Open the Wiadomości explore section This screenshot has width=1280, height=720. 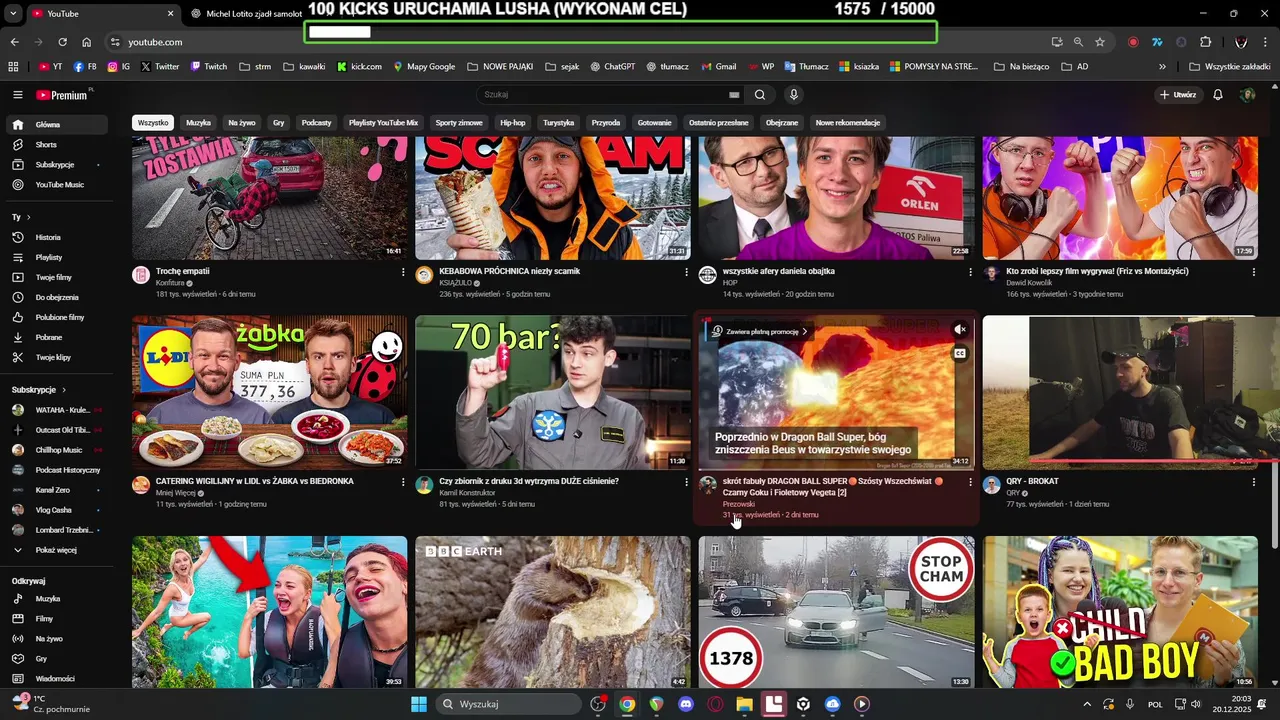pos(56,679)
